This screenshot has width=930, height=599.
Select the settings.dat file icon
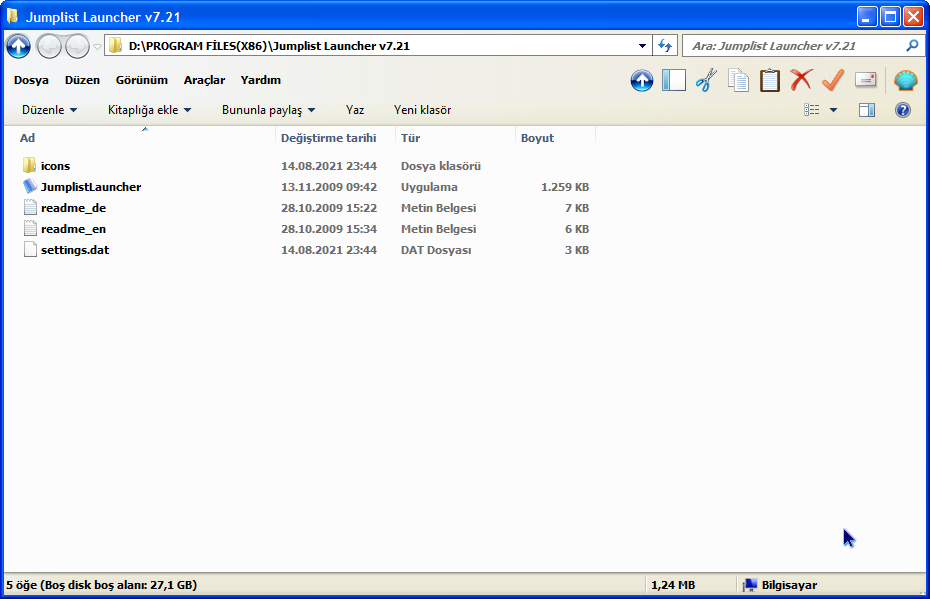pos(30,250)
